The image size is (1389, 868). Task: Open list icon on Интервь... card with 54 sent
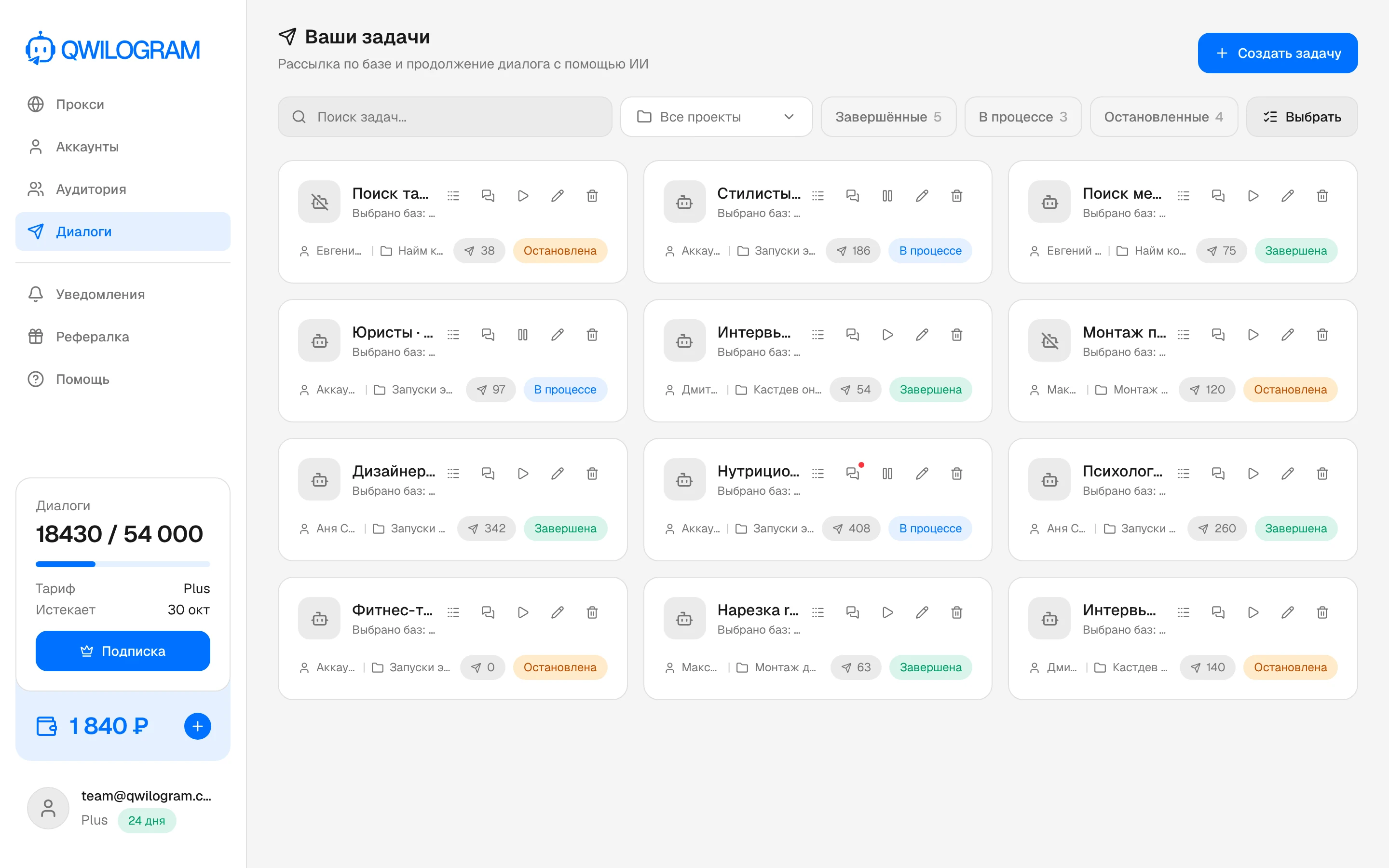pos(818,335)
